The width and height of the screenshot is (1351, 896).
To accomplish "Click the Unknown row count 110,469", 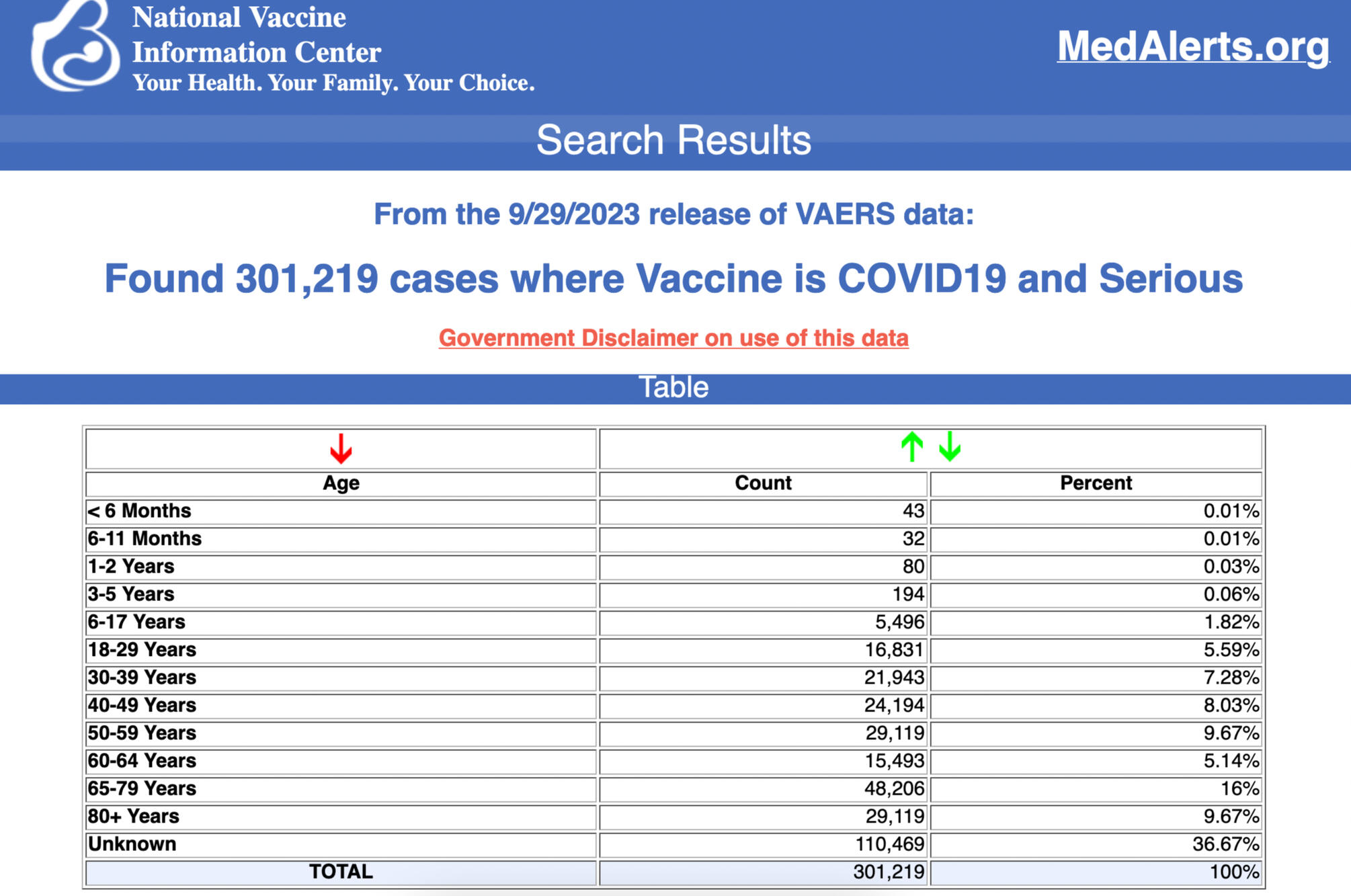I will [889, 844].
